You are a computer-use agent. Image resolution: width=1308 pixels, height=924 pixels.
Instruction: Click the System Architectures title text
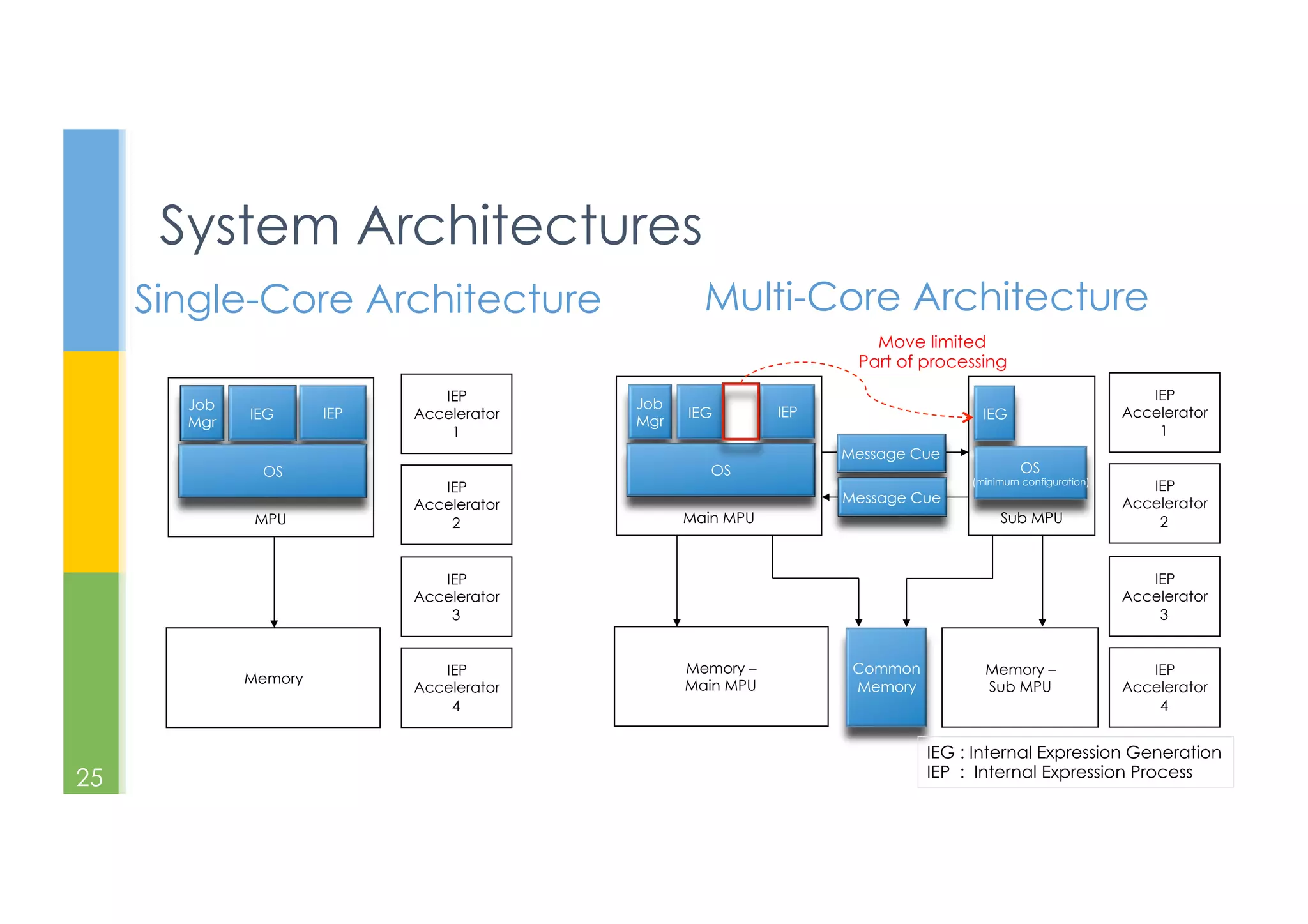coord(430,225)
